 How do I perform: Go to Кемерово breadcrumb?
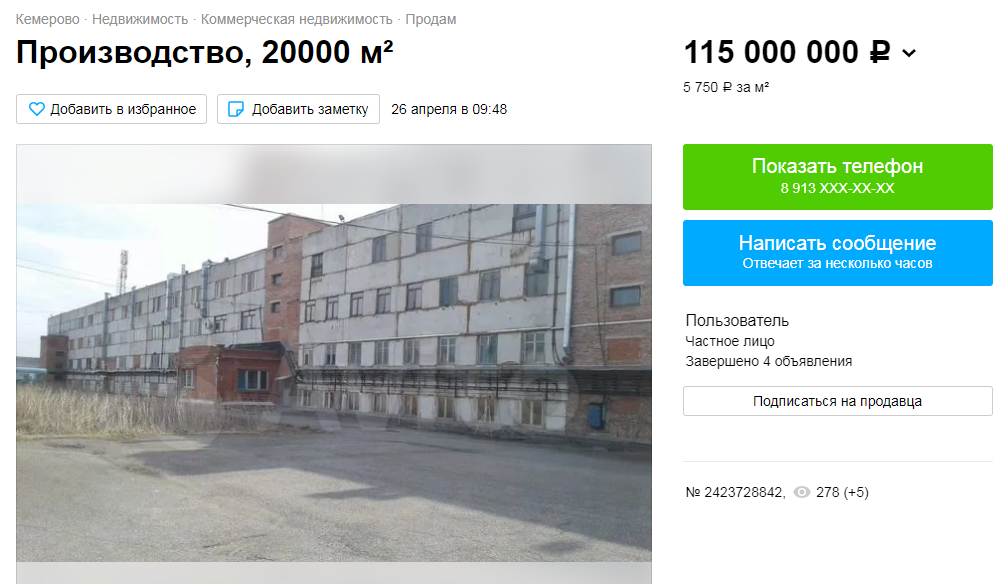coord(48,19)
